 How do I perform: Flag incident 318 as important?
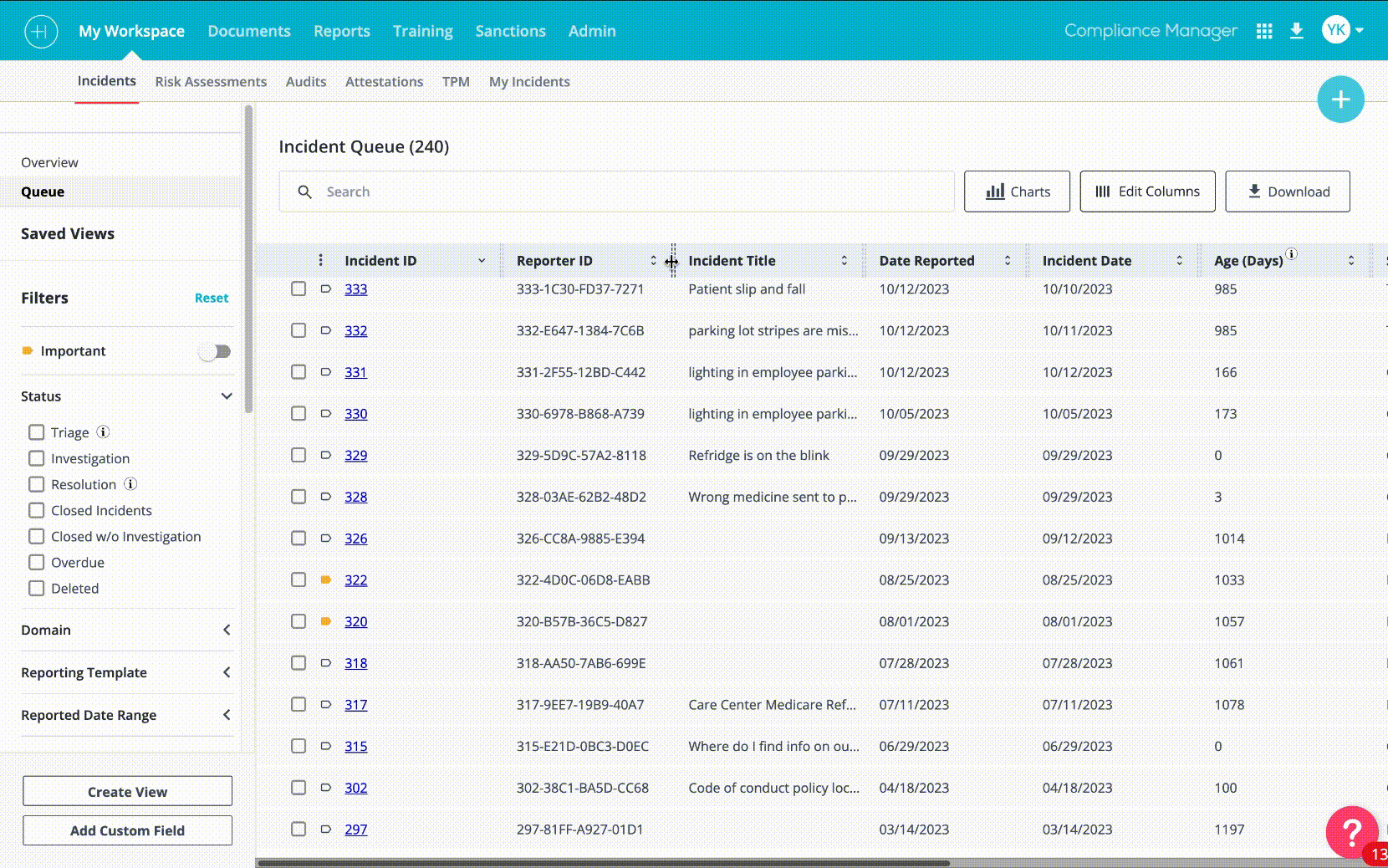pos(326,662)
